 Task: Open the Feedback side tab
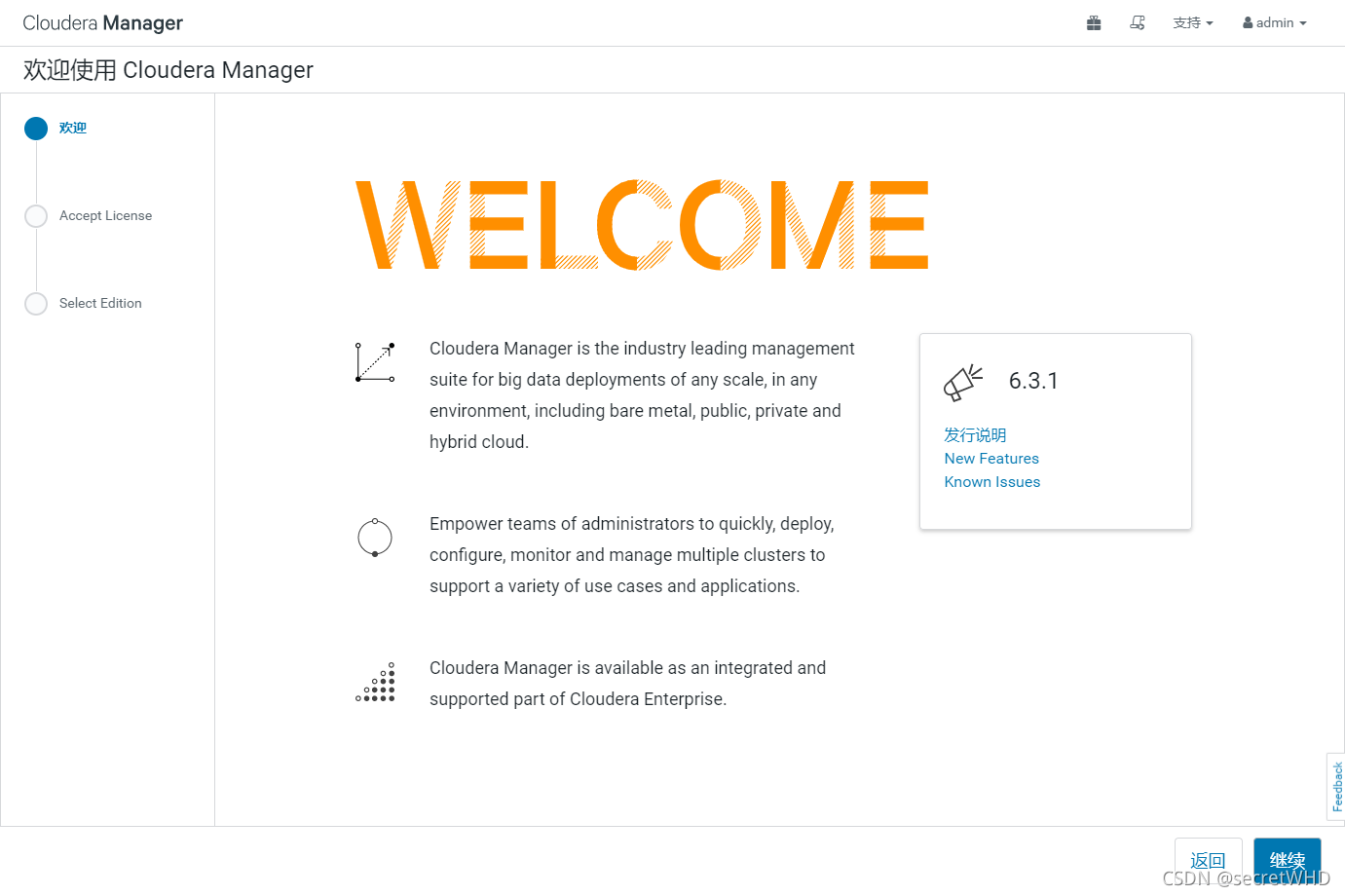[x=1336, y=786]
